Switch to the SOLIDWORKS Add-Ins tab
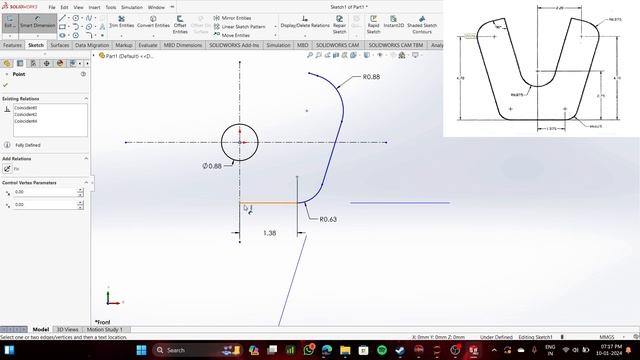The width and height of the screenshot is (640, 360). [x=234, y=45]
